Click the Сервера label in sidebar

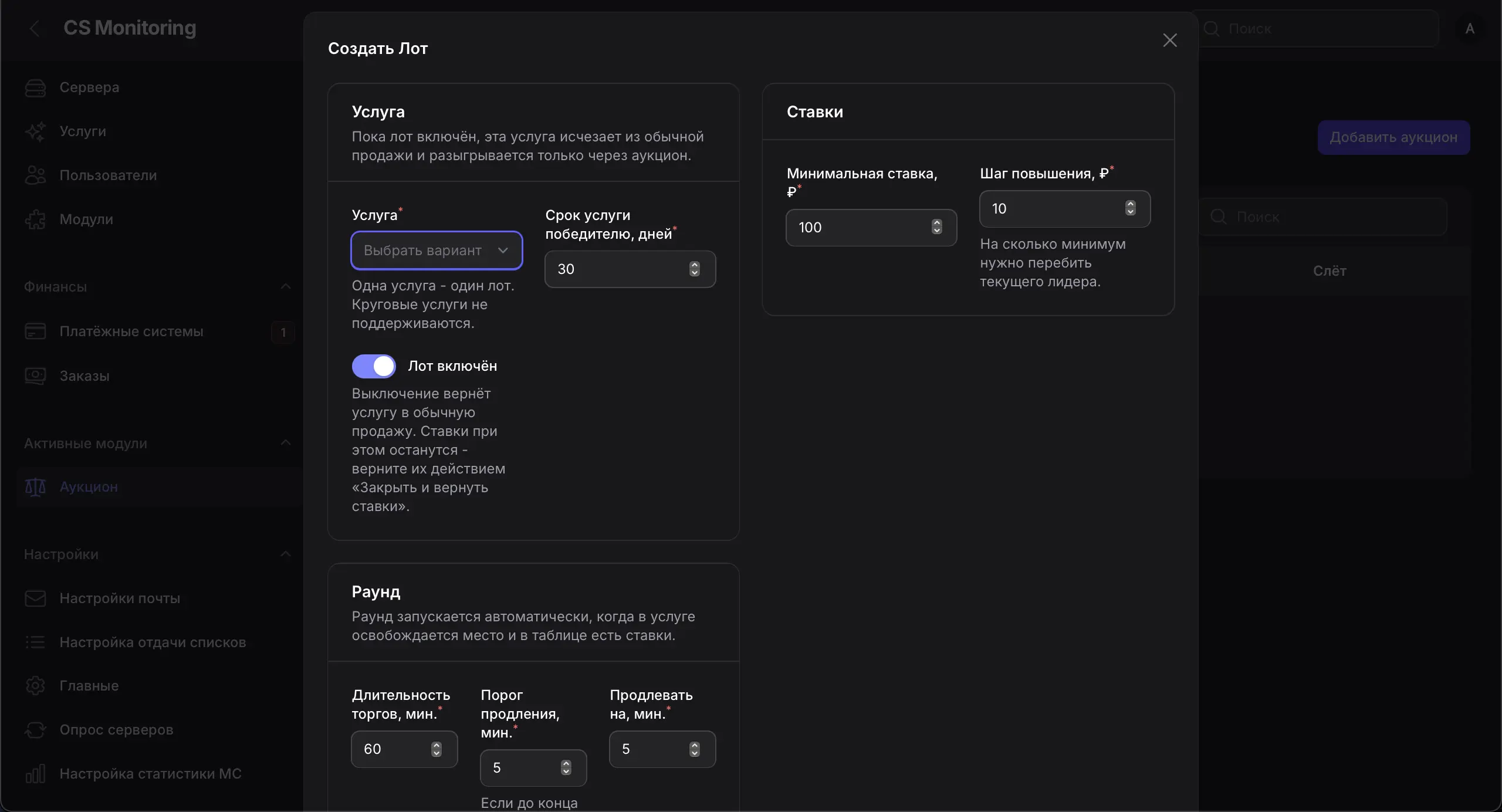coord(89,87)
